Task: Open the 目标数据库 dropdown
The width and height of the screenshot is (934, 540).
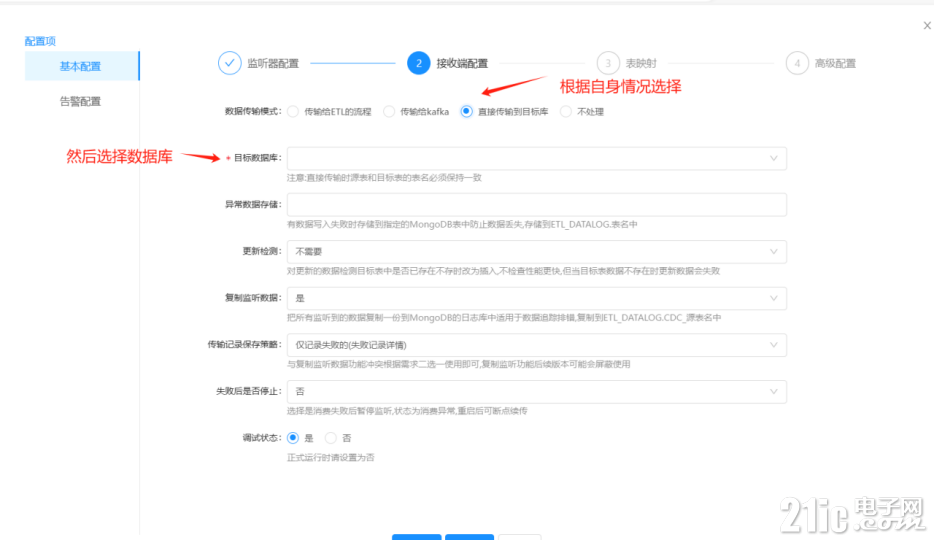Action: [537, 158]
